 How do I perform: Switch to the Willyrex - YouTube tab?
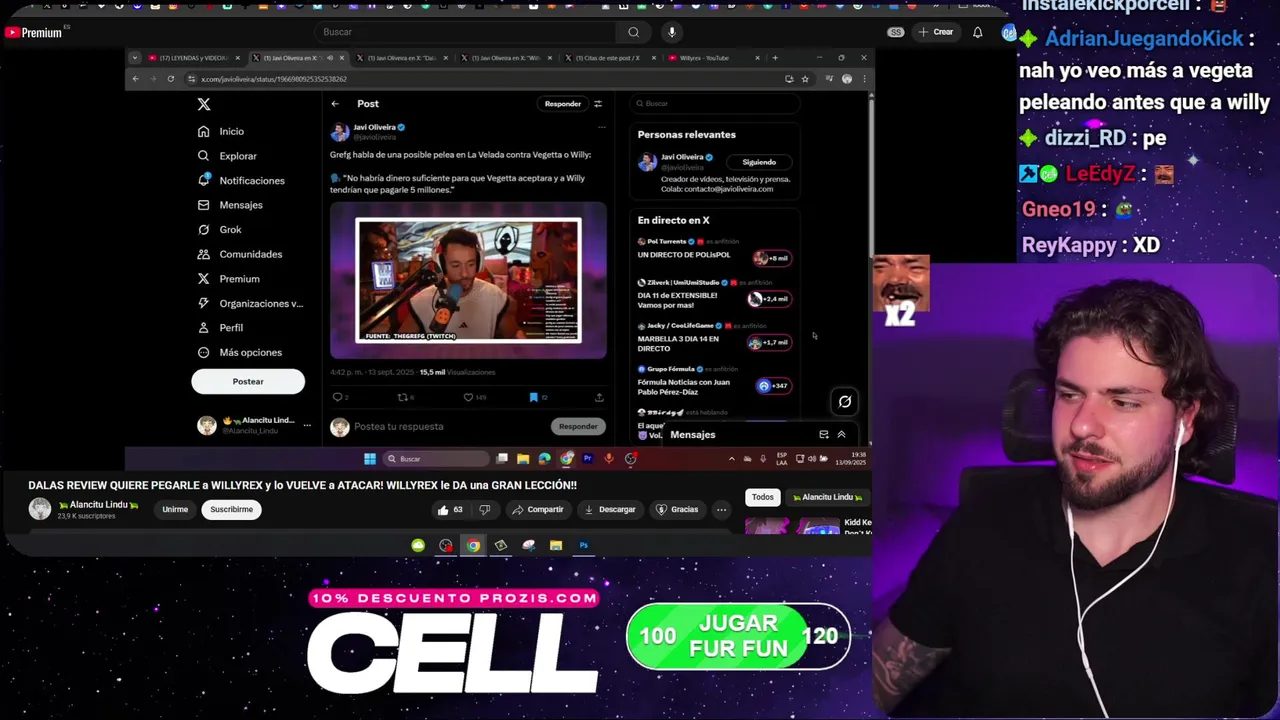click(714, 58)
